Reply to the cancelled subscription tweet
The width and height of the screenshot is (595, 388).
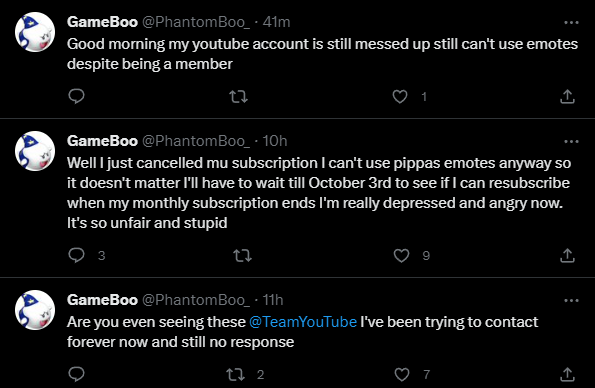[76, 255]
